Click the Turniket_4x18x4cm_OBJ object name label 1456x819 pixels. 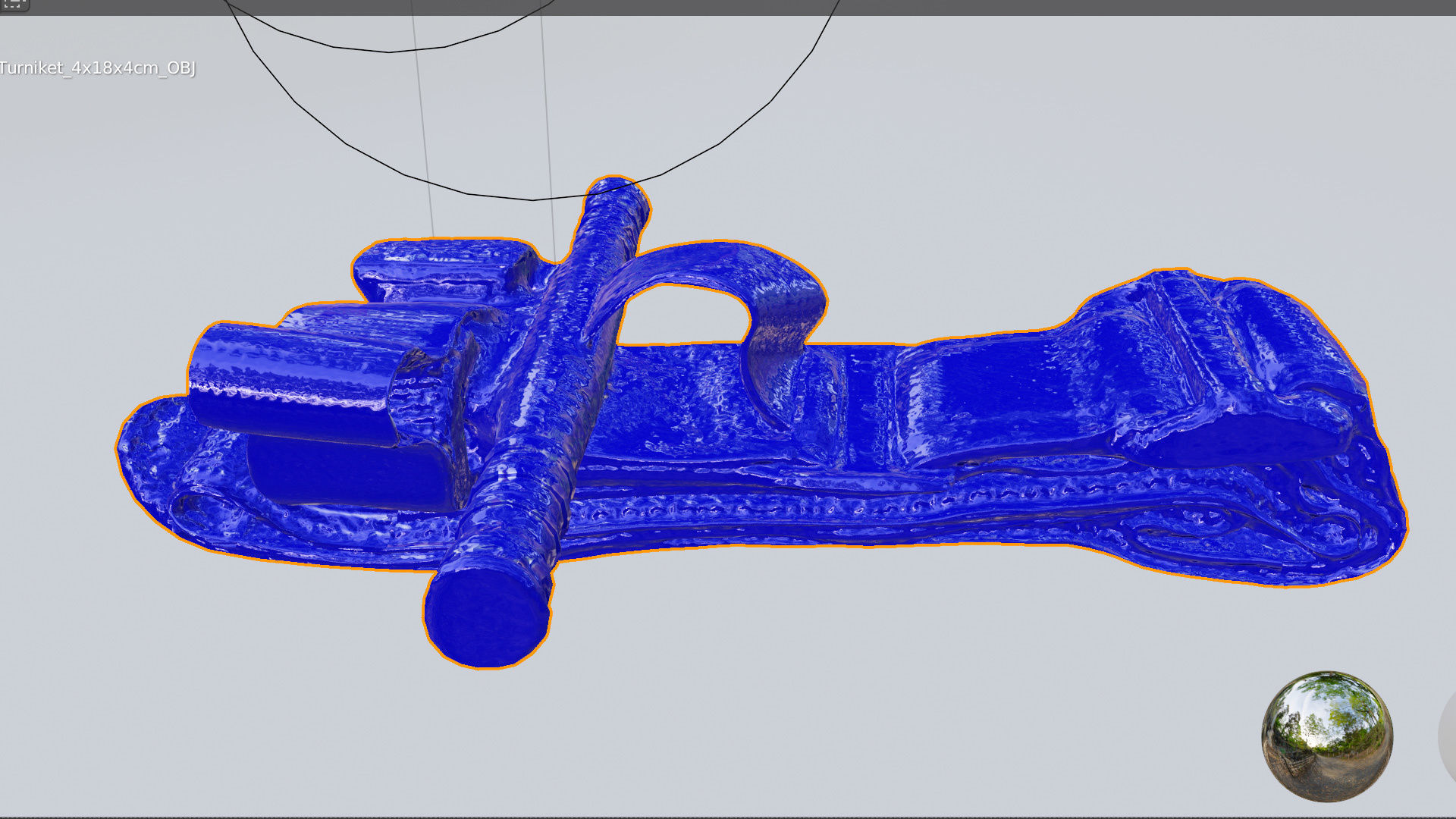(x=98, y=68)
